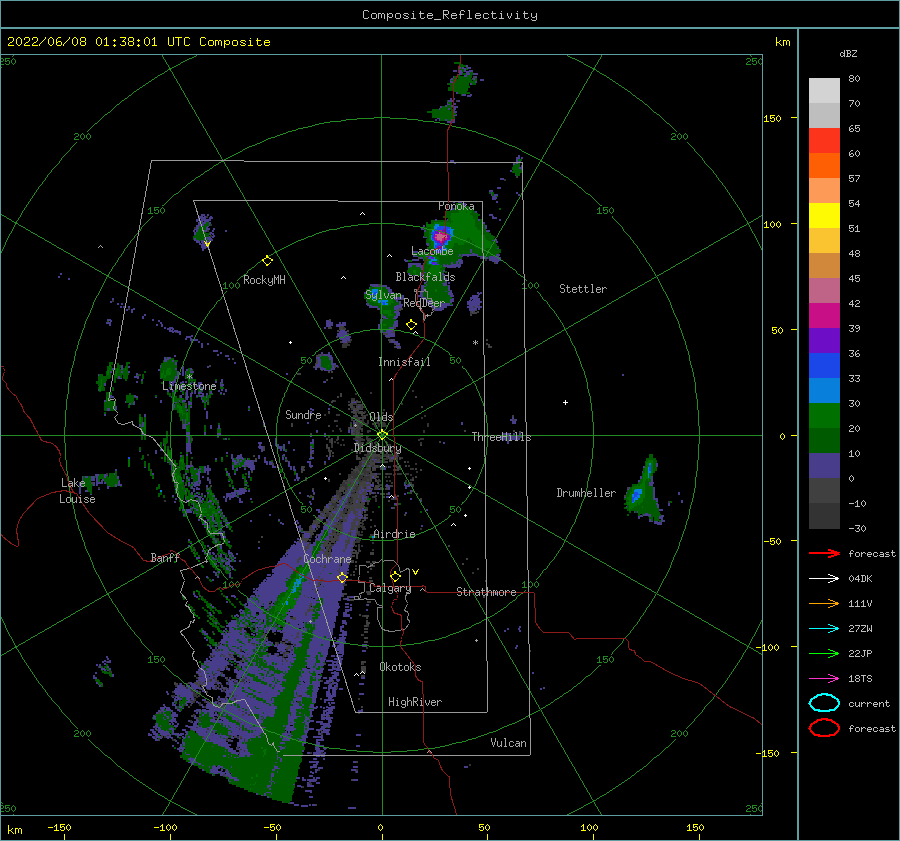Click the Strathmore label

[x=486, y=592]
